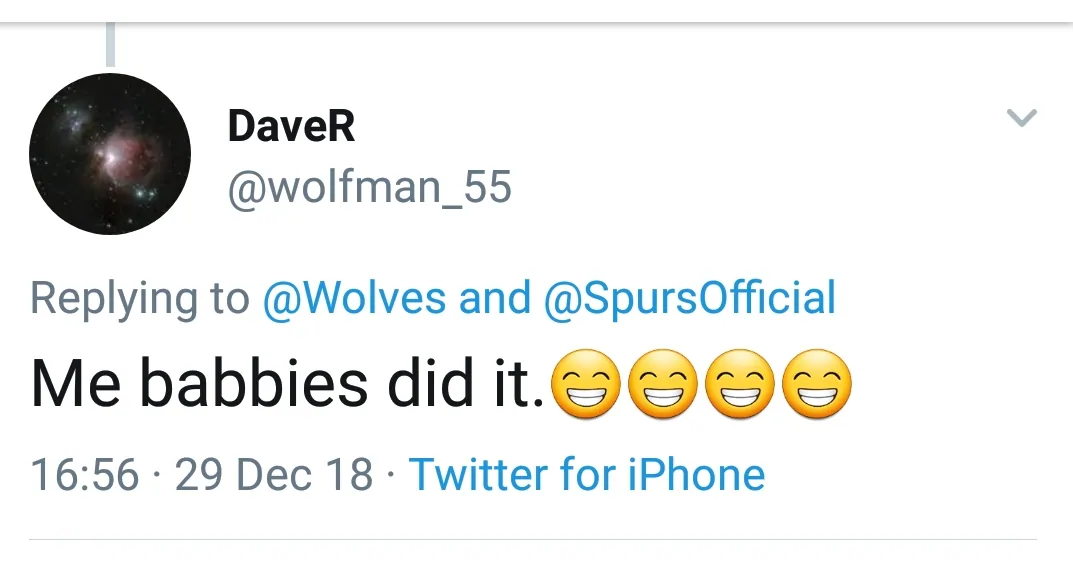Click the @wolfman_55 handle
The width and height of the screenshot is (1073, 568).
[370, 187]
